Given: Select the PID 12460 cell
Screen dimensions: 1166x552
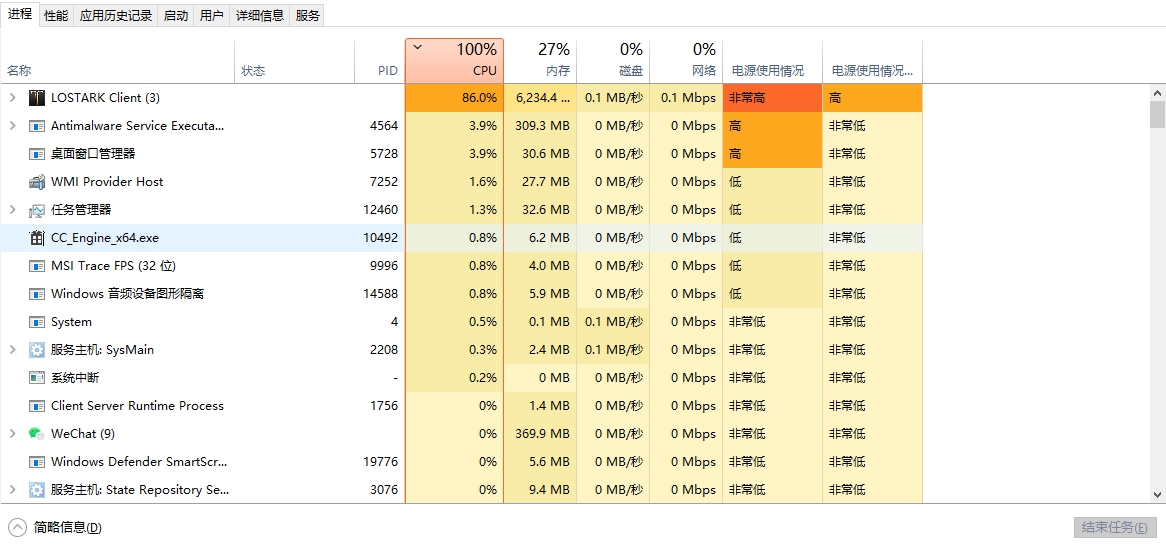Looking at the screenshot, I should point(381,210).
